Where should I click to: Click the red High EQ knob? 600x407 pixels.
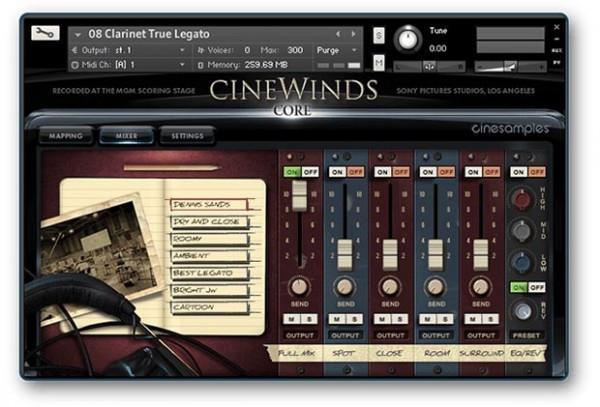tap(521, 199)
